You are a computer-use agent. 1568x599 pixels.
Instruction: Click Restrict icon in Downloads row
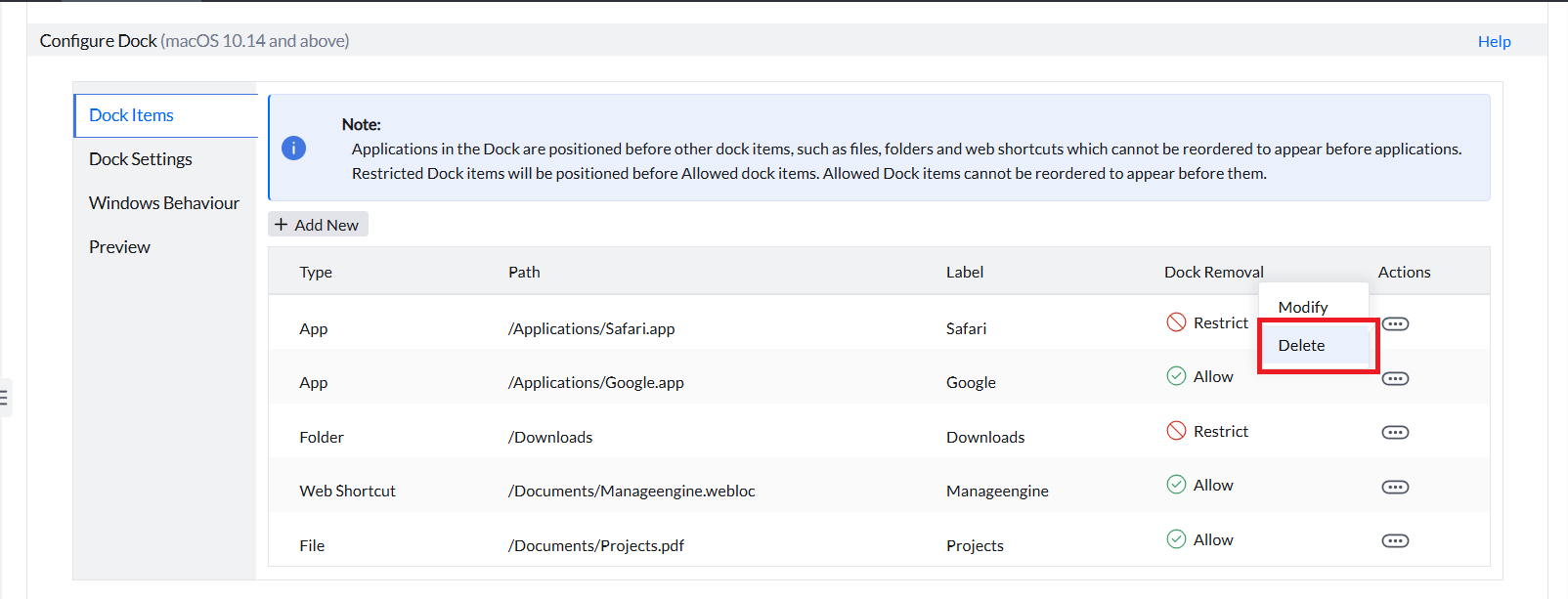[1176, 431]
